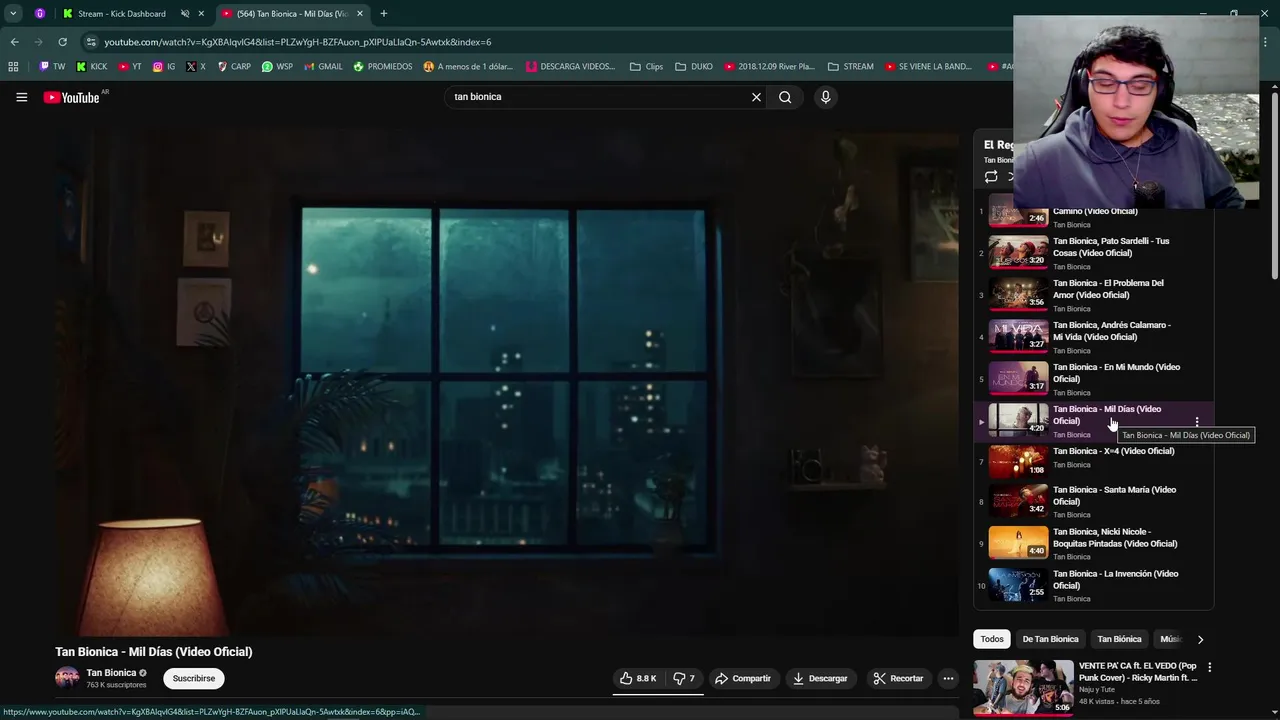This screenshot has width=1280, height=720.
Task: Play En Mi Mundo playlist item
Action: point(1094,379)
